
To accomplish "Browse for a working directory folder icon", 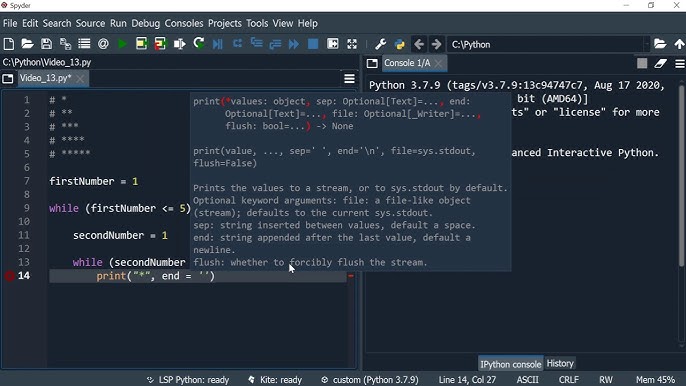I will click(660, 44).
